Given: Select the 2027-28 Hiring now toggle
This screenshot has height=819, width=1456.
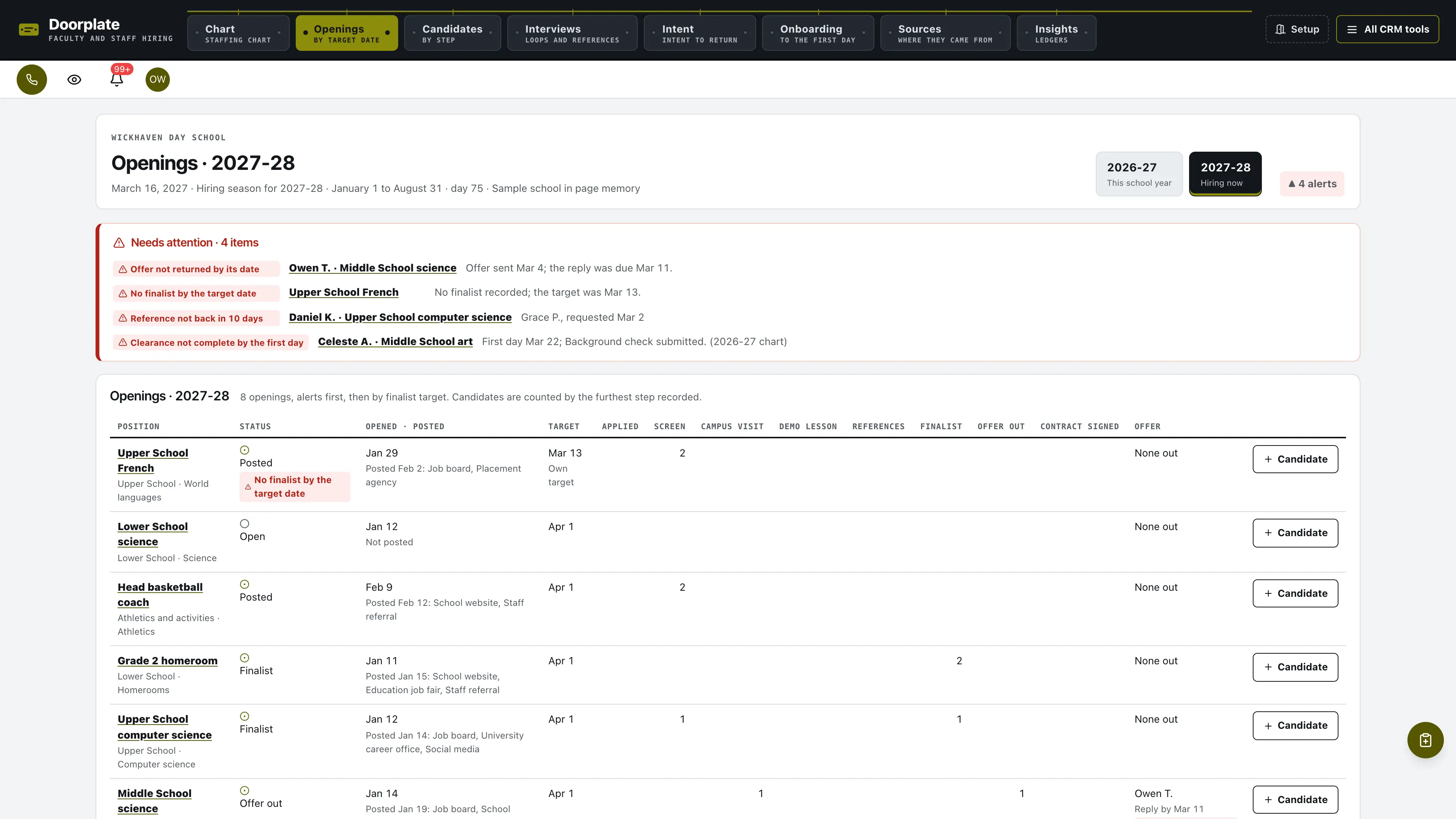Looking at the screenshot, I should [x=1225, y=174].
